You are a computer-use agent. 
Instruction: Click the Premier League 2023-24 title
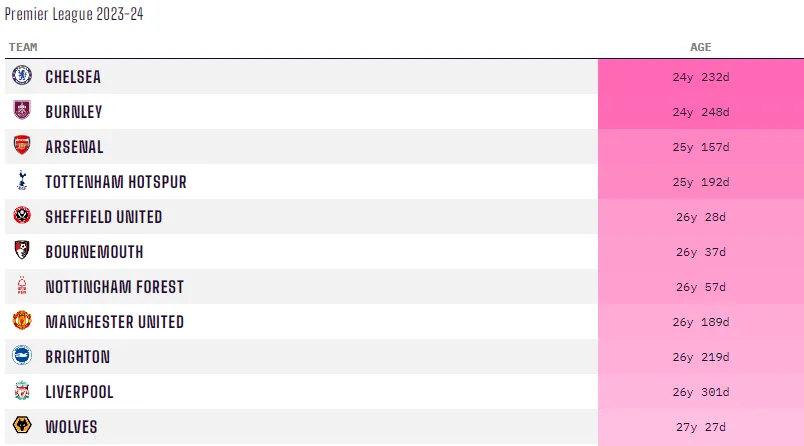click(x=74, y=16)
